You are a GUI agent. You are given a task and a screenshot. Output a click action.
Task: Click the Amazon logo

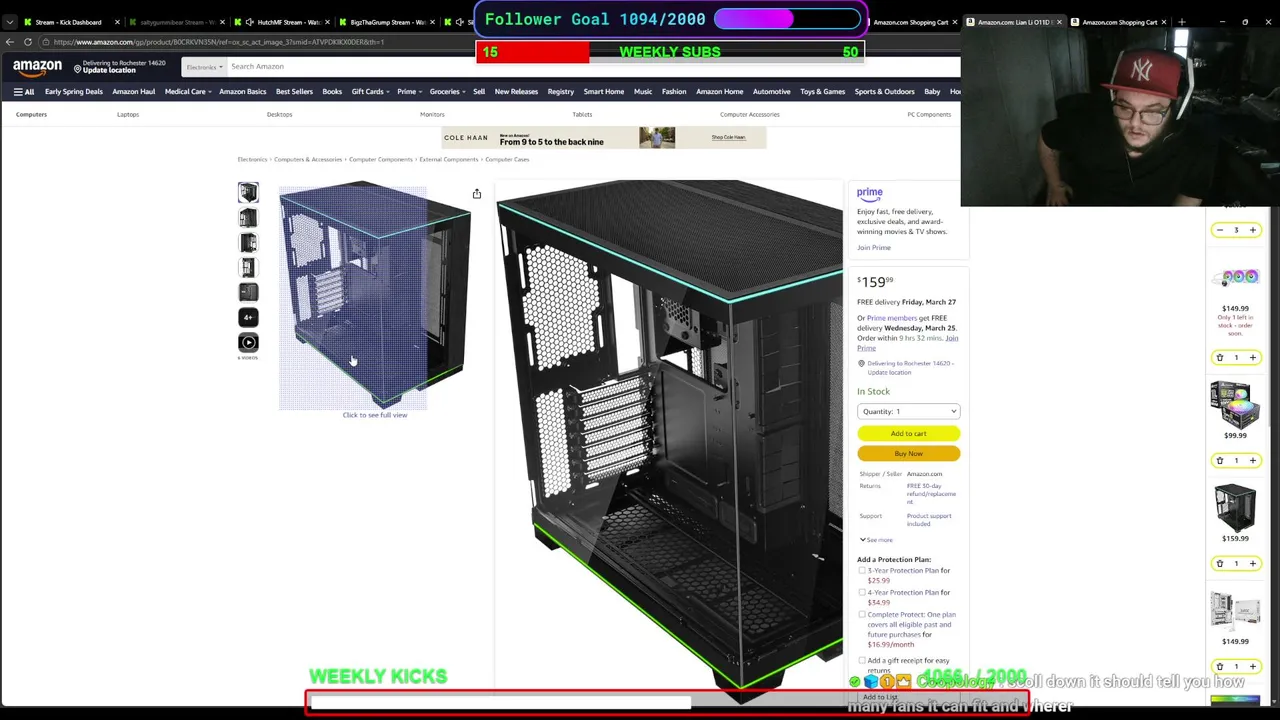tap(37, 67)
